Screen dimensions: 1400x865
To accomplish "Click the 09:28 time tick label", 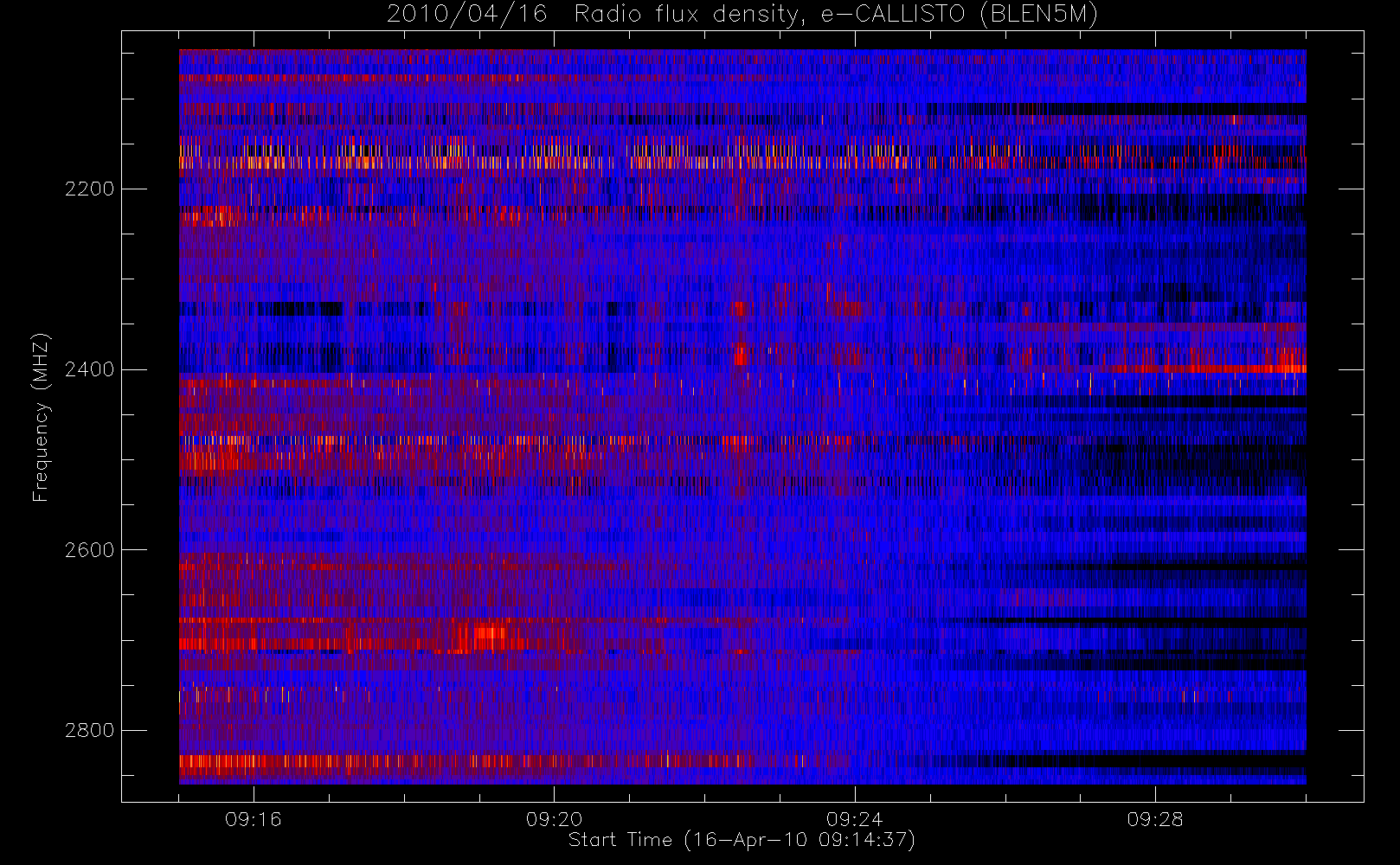I will 1154,819.
